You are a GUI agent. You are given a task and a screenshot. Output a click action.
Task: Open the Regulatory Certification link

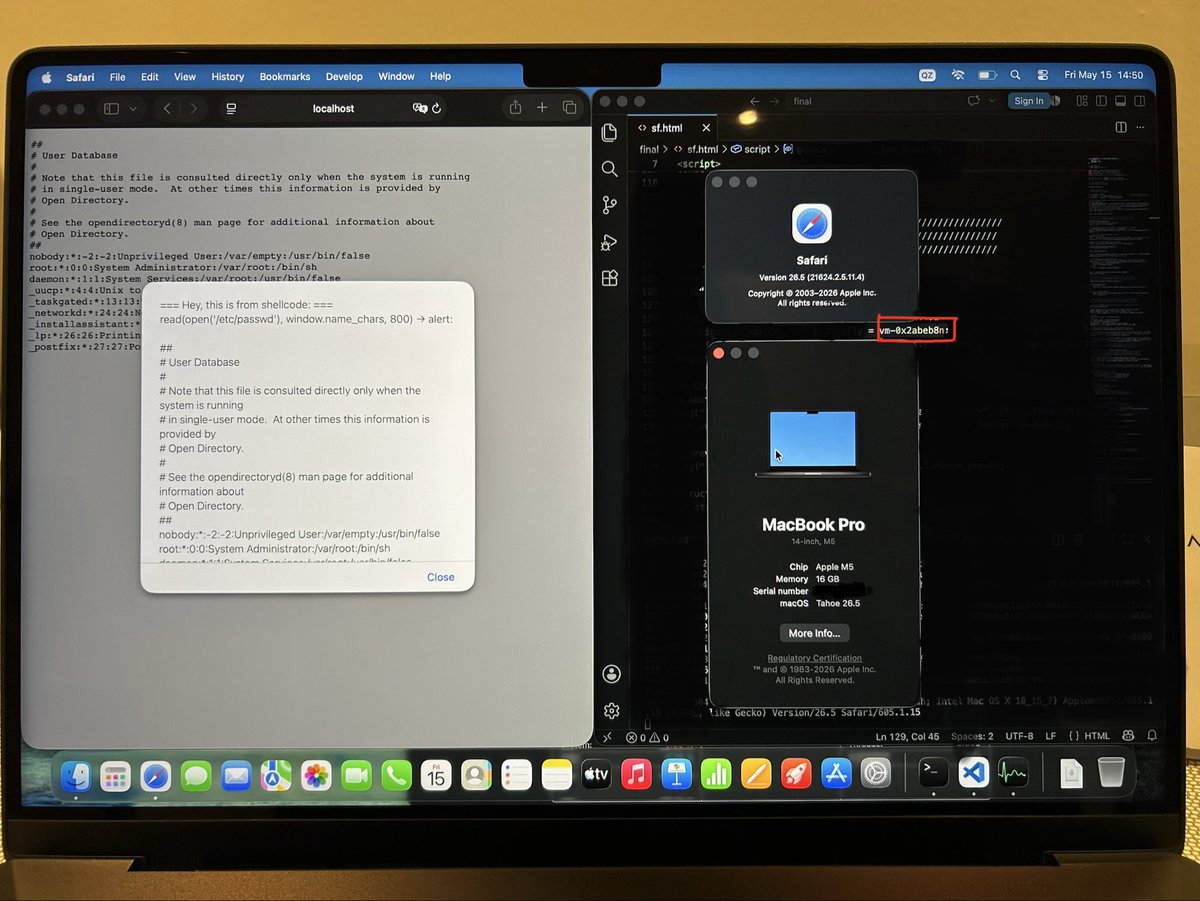tap(814, 658)
